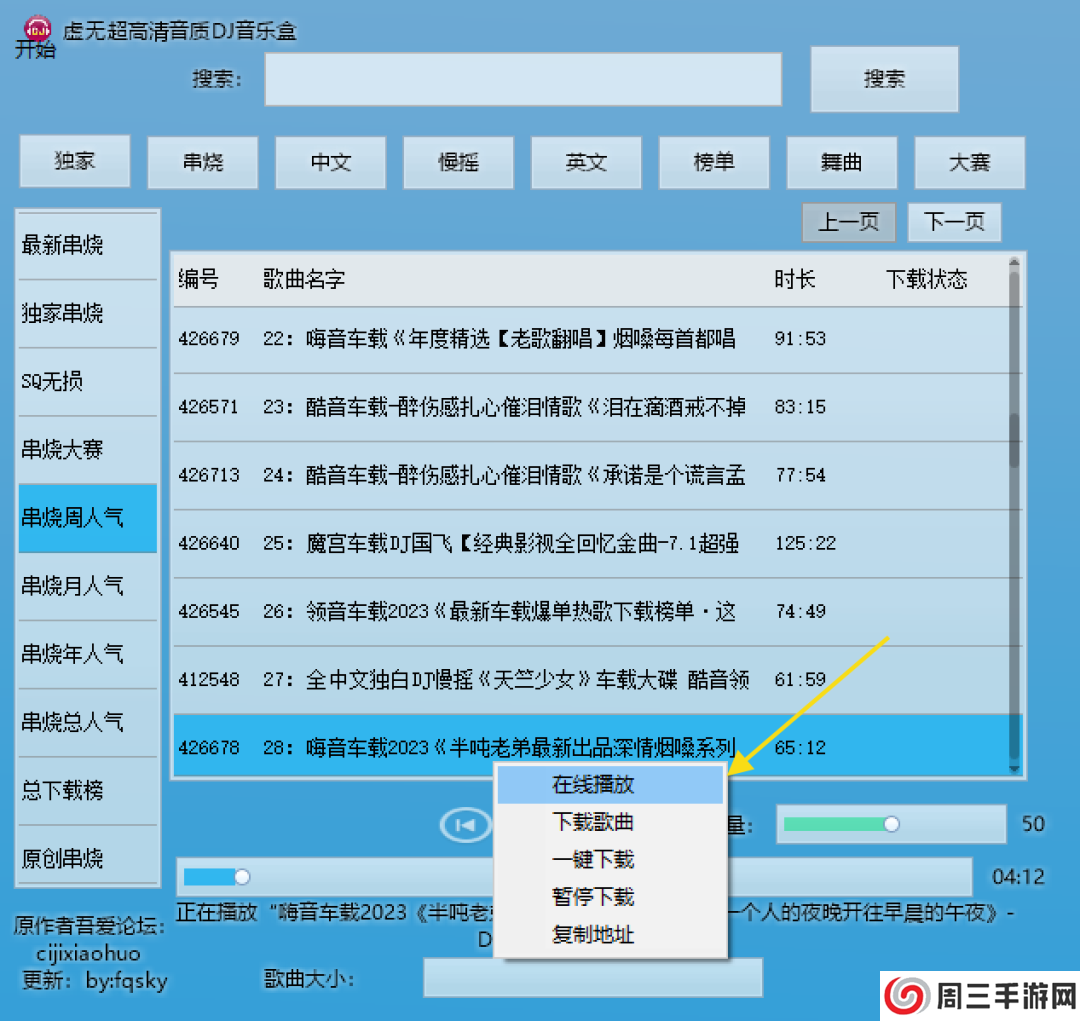1080x1021 pixels.
Task: Select the 英文 category tab
Action: pos(586,162)
